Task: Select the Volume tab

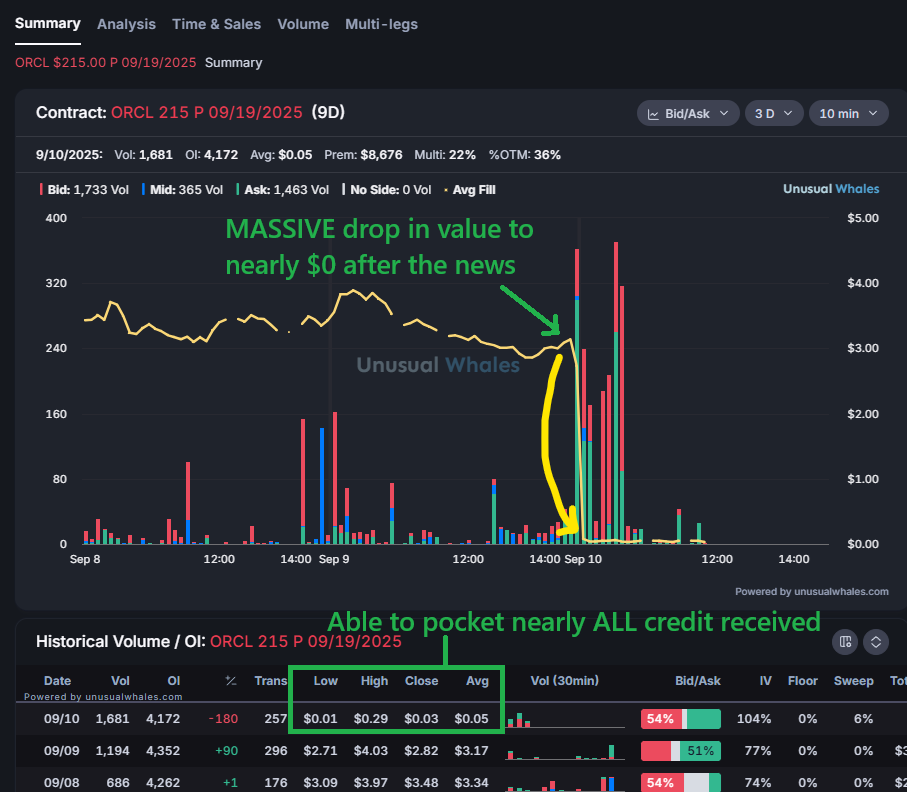Action: click(303, 24)
